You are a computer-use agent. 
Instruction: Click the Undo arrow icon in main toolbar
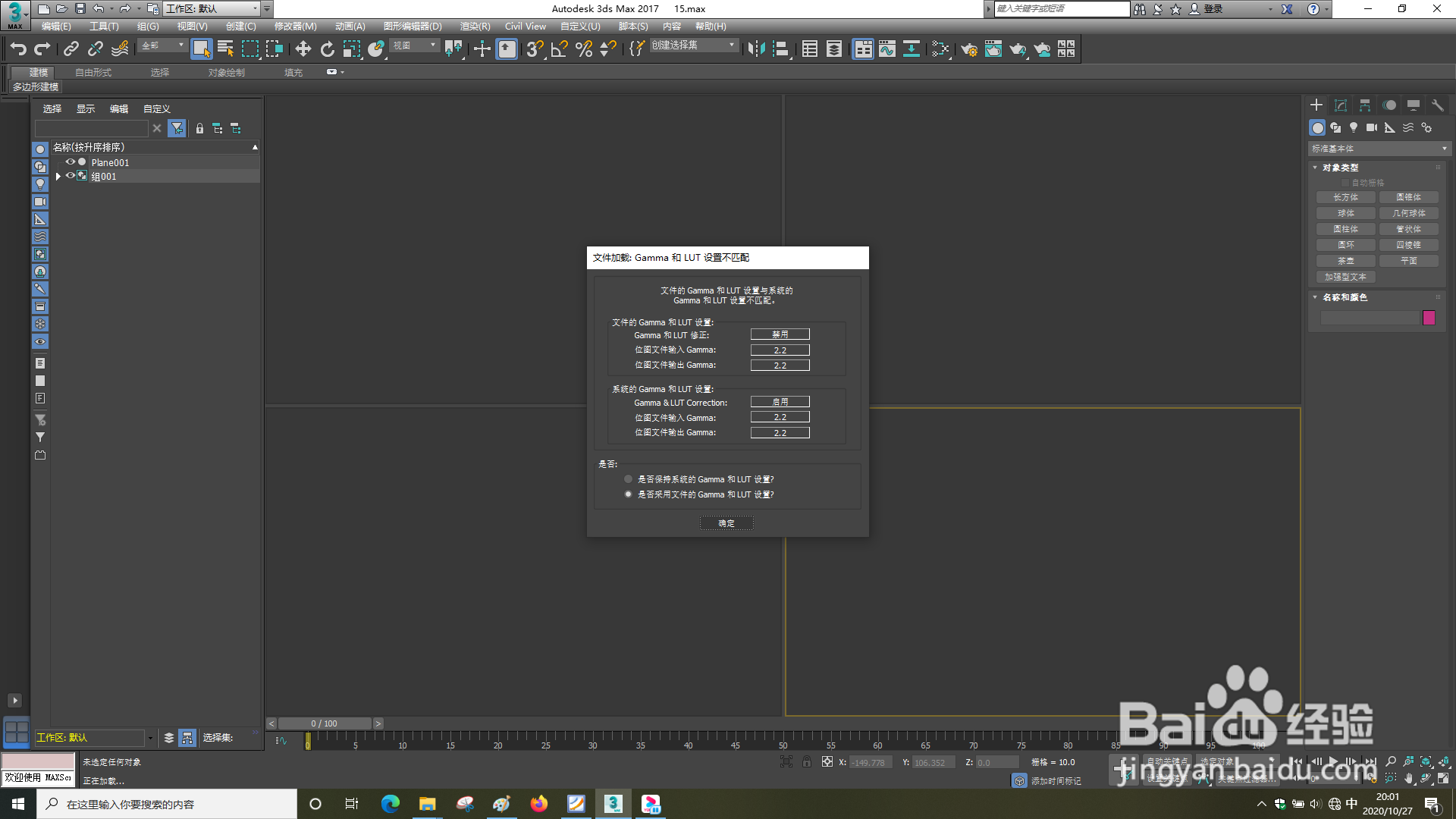tap(18, 49)
